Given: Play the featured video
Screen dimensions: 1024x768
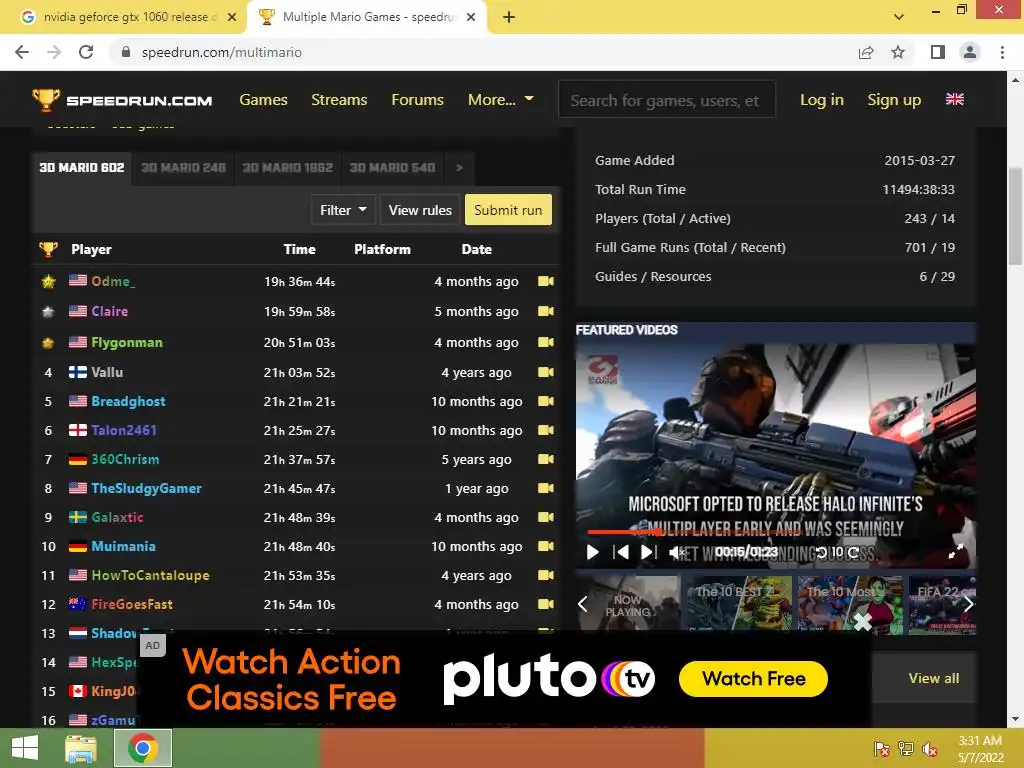Looking at the screenshot, I should tap(592, 552).
